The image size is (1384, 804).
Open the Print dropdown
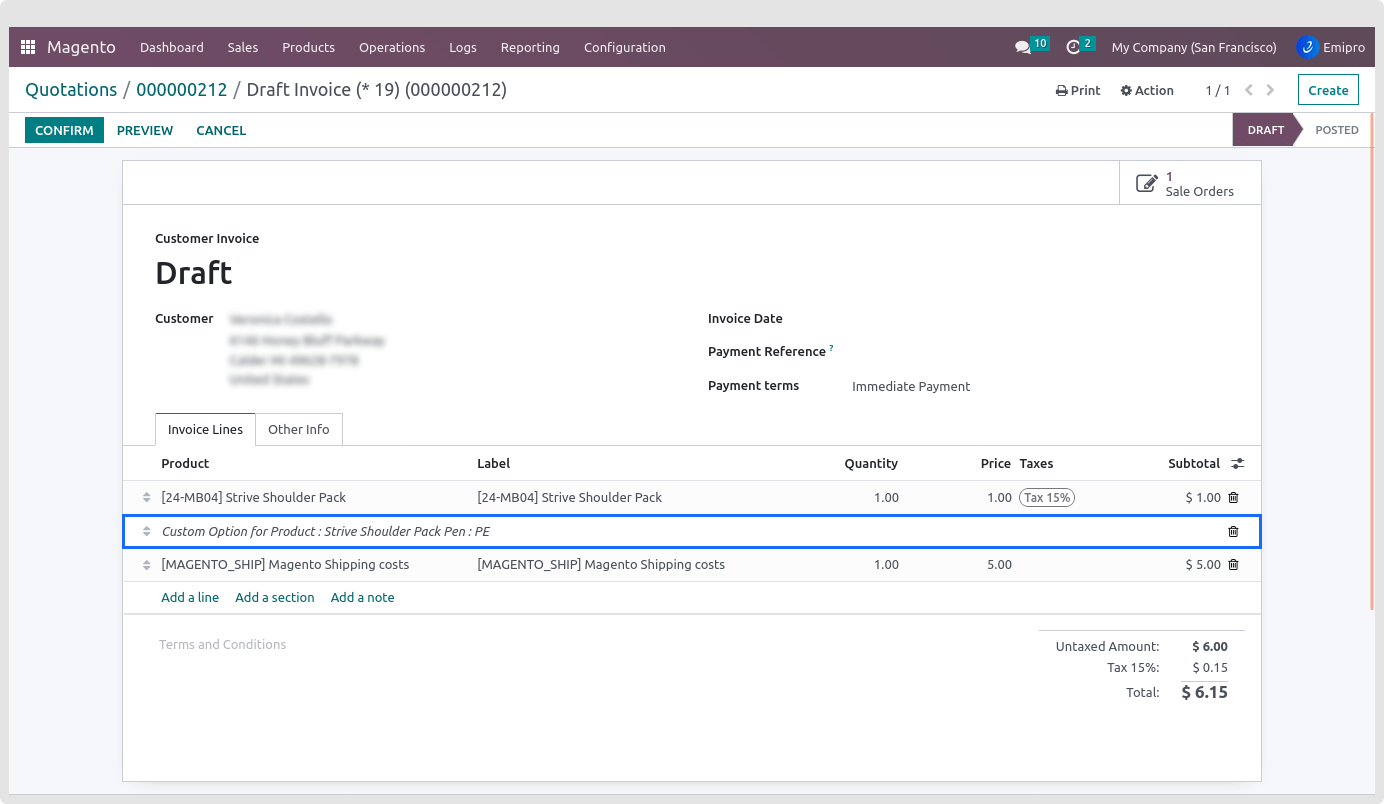point(1078,90)
